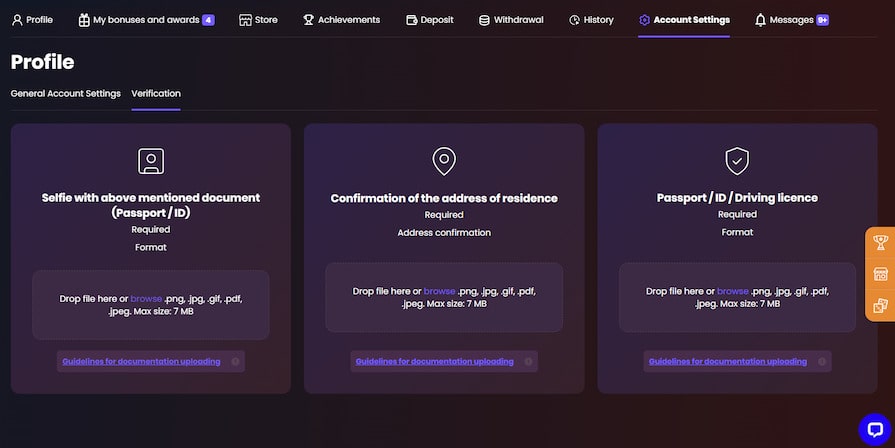The width and height of the screenshot is (895, 448).
Task: Go to My bonuses and awards
Action: tap(146, 19)
